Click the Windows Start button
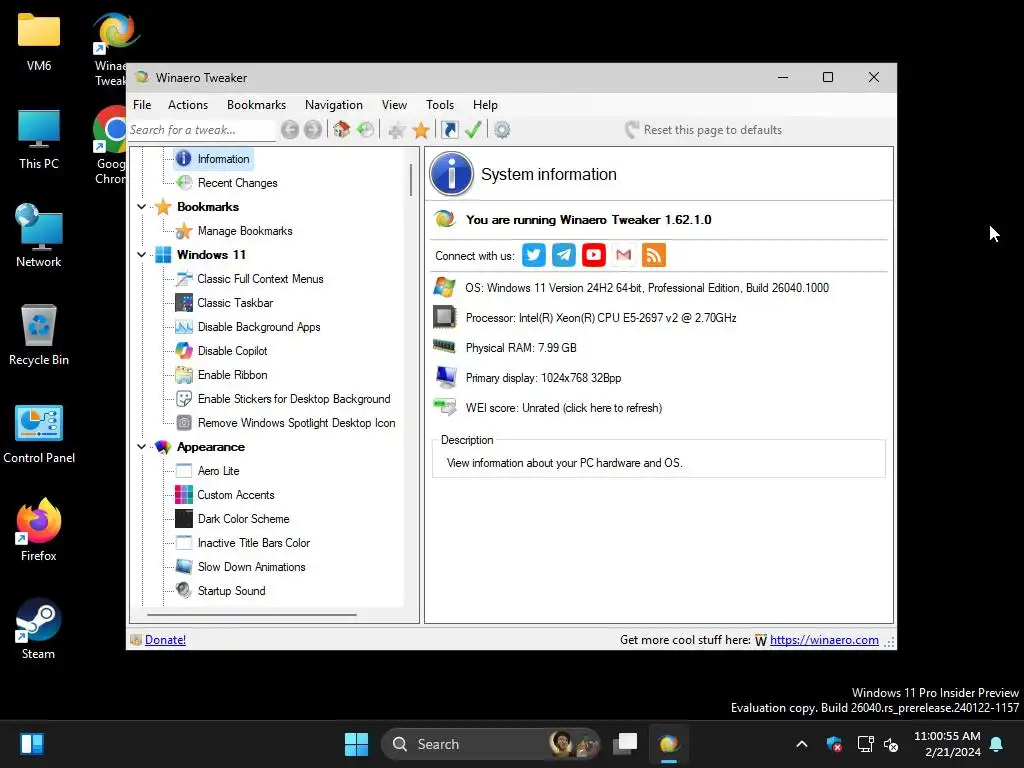The height and width of the screenshot is (768, 1024). pos(357,744)
